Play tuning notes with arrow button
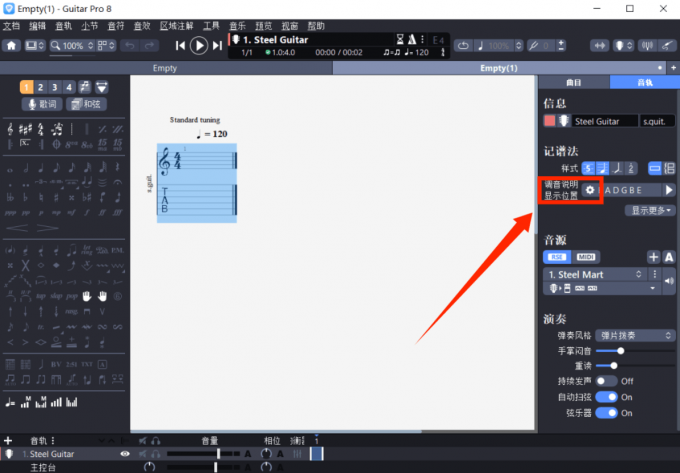 point(669,190)
